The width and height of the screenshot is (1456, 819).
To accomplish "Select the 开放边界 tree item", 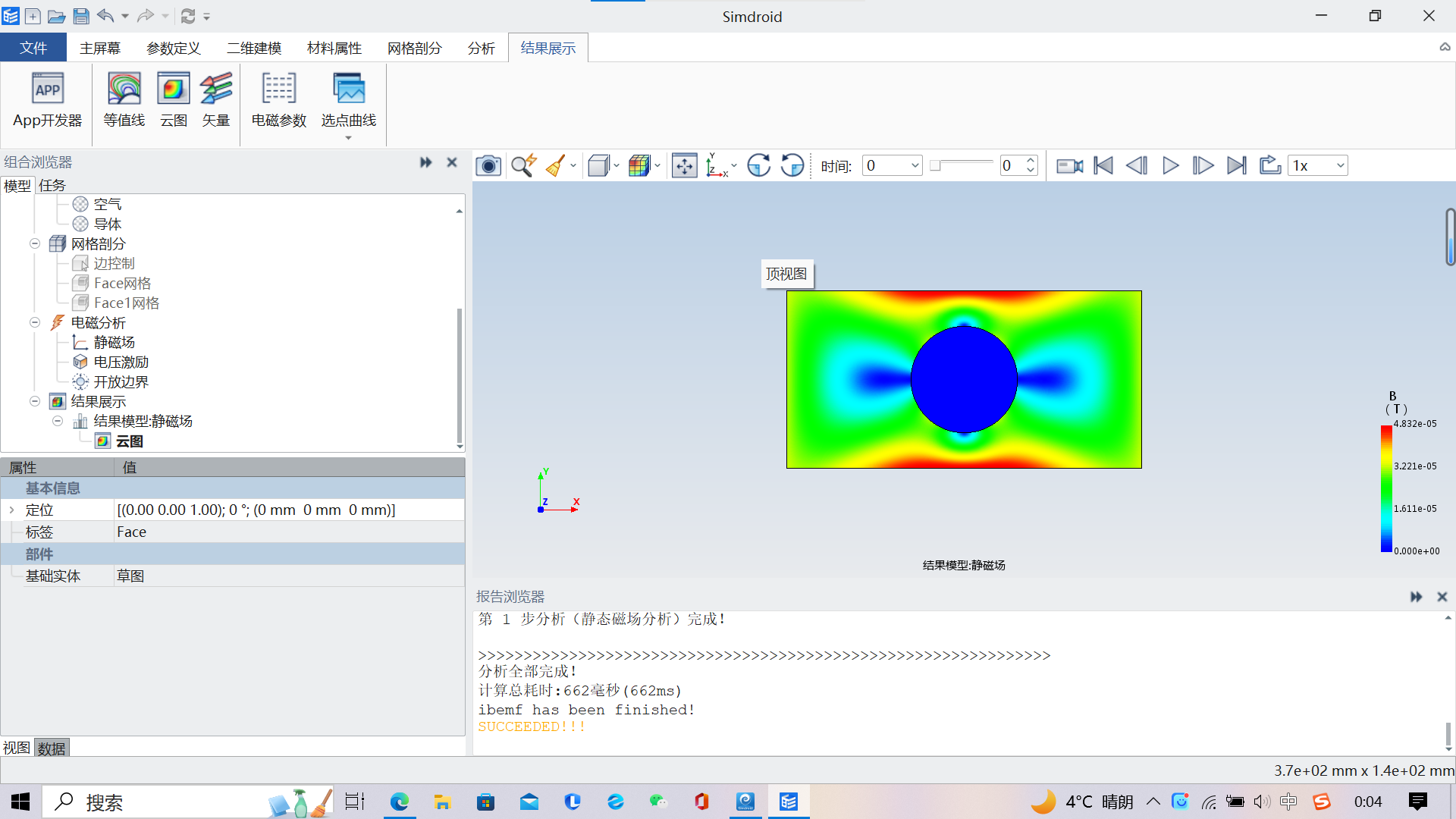I will [x=121, y=381].
